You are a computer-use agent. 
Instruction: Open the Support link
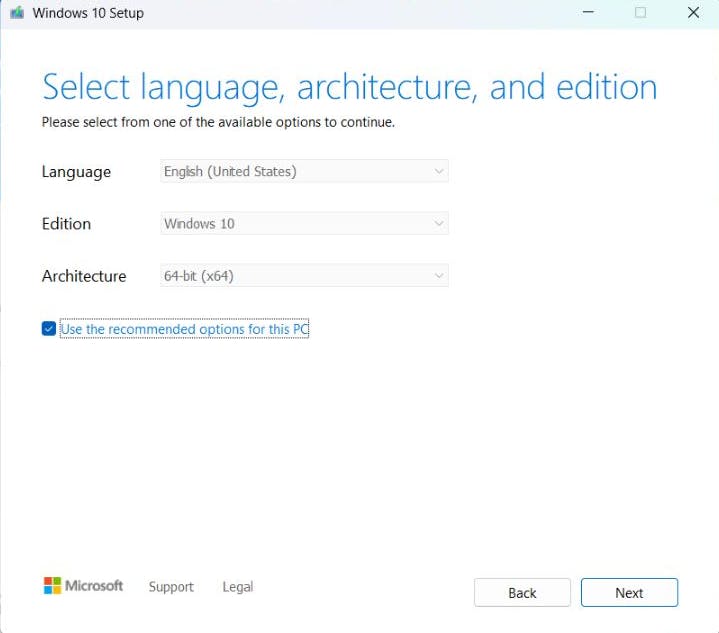tap(171, 587)
